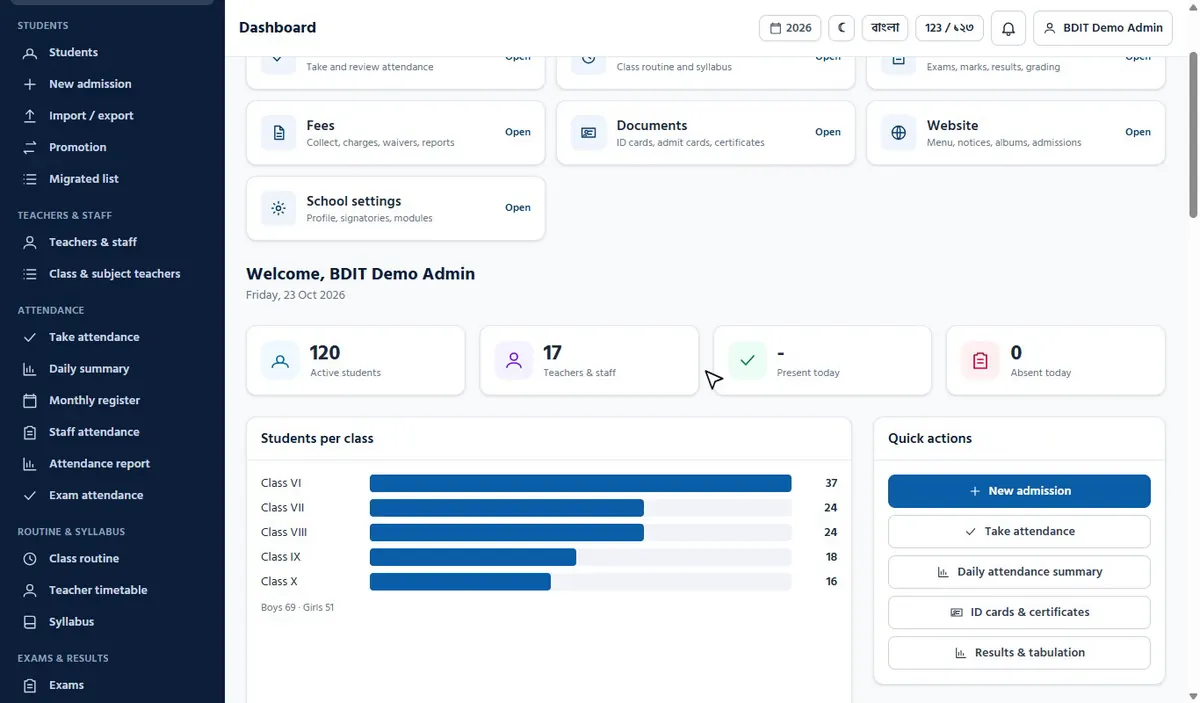Switch language to বাংলা

point(885,28)
